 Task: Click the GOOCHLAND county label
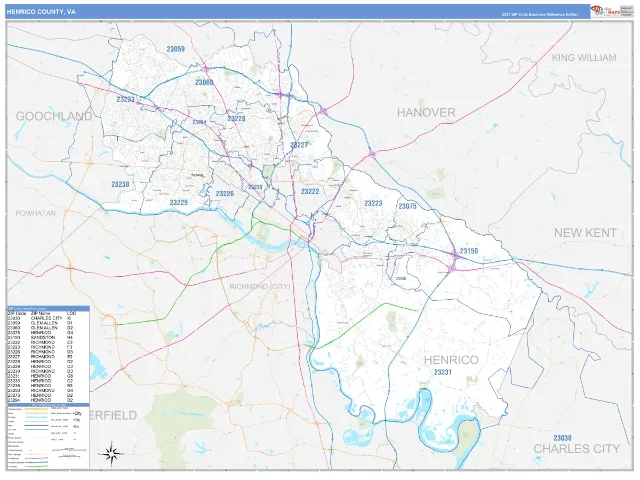coord(54,116)
